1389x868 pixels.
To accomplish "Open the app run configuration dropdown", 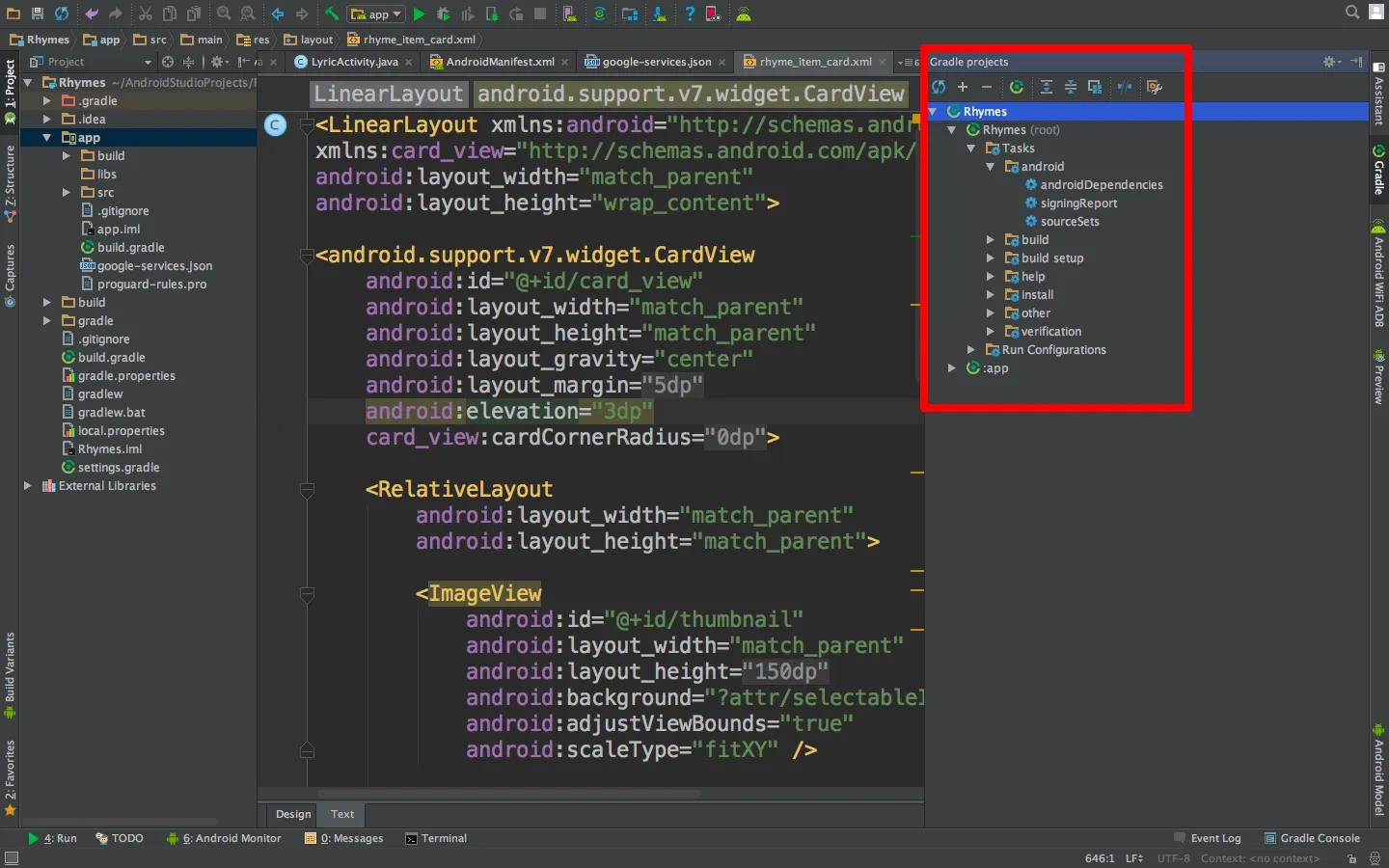I will [377, 14].
